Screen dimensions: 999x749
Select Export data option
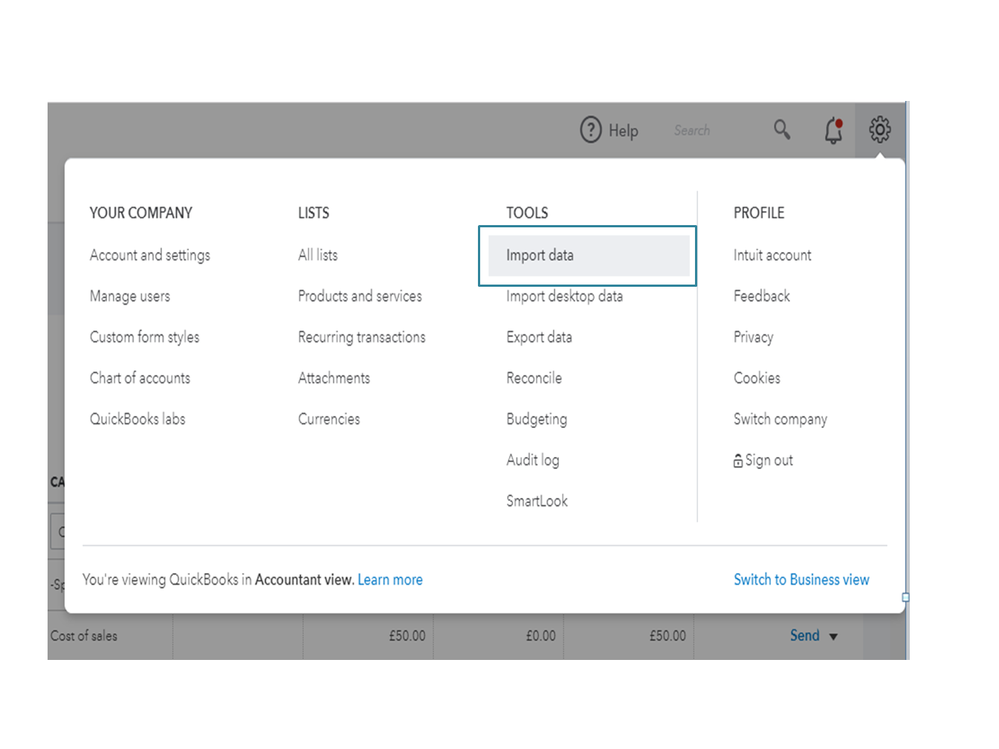click(x=539, y=337)
